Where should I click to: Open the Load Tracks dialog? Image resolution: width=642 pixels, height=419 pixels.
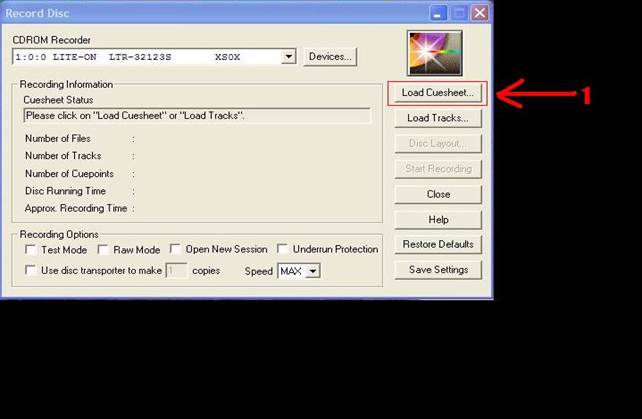437,118
